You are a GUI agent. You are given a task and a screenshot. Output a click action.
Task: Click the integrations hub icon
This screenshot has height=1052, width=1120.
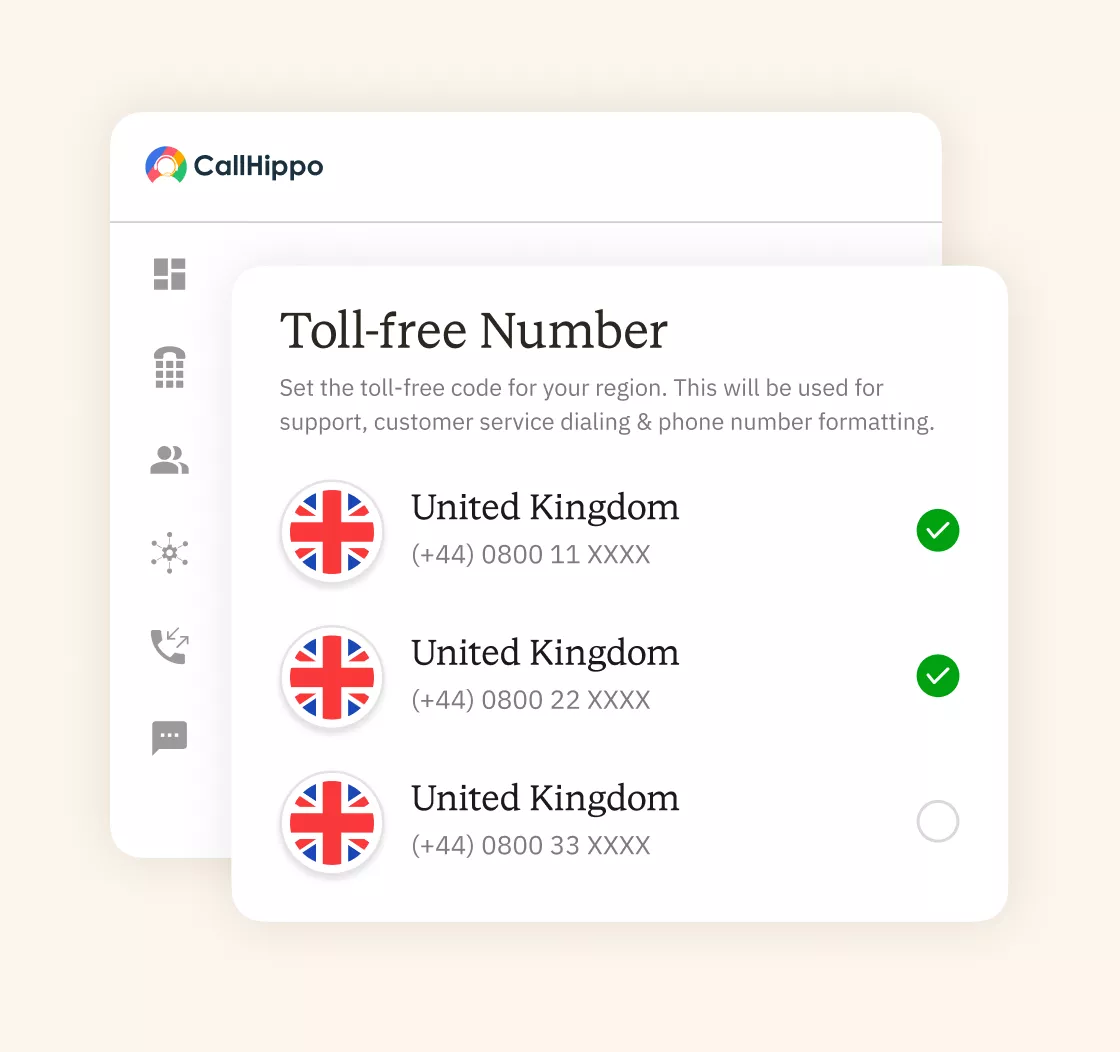click(170, 553)
